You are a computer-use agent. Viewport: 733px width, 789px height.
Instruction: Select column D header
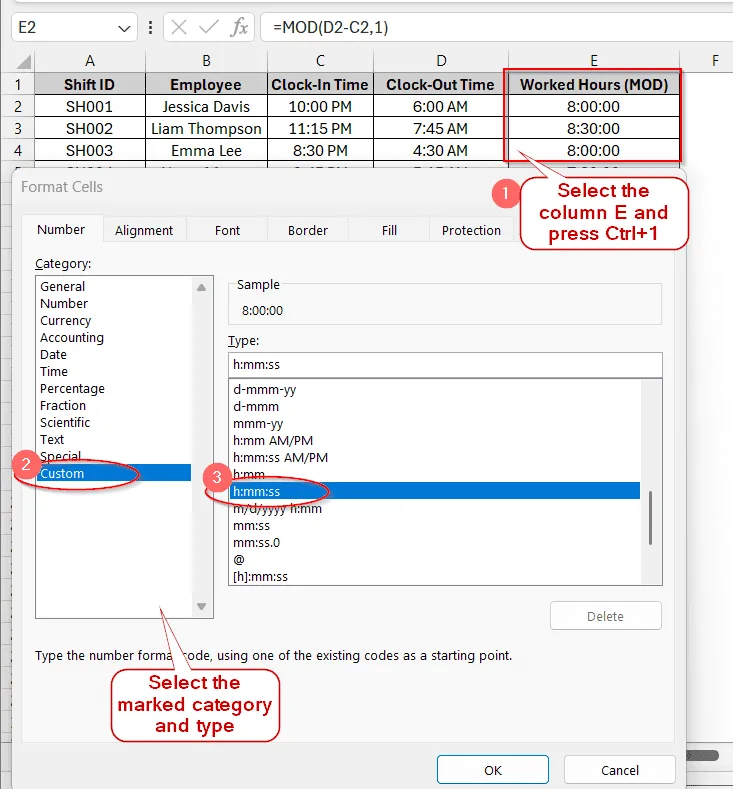pos(441,61)
